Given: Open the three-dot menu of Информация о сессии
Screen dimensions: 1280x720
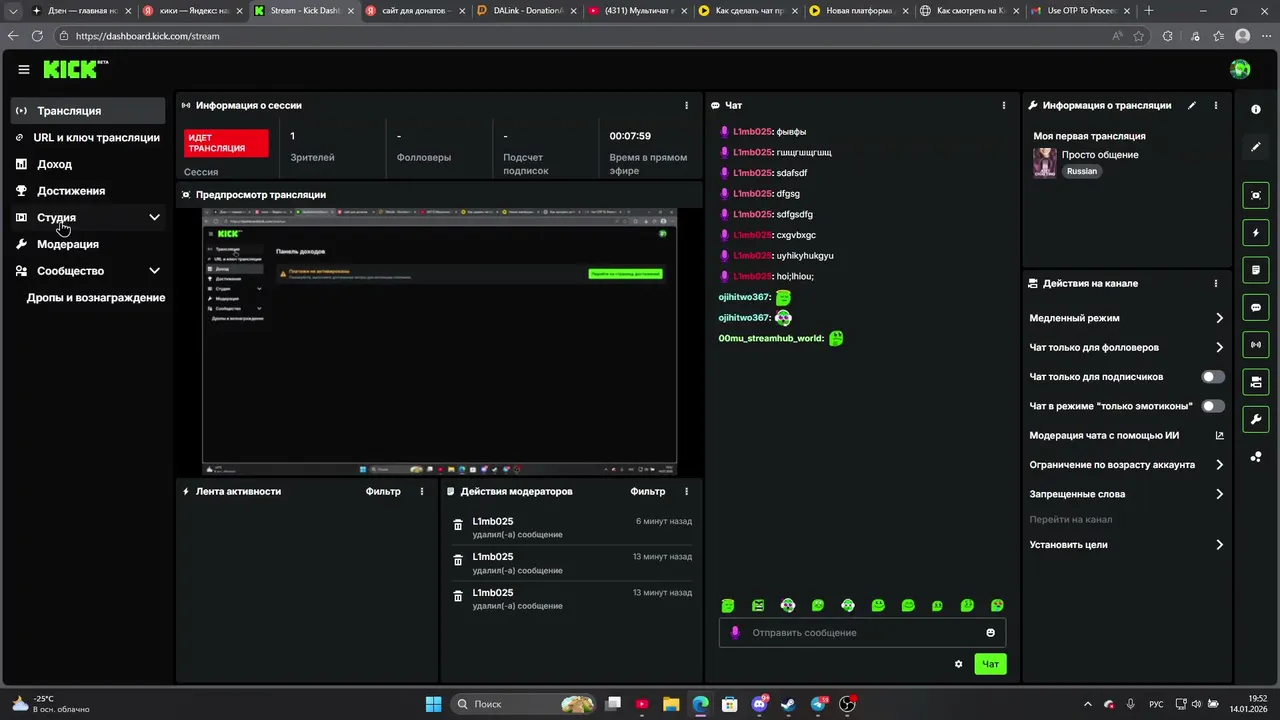Looking at the screenshot, I should (x=686, y=105).
